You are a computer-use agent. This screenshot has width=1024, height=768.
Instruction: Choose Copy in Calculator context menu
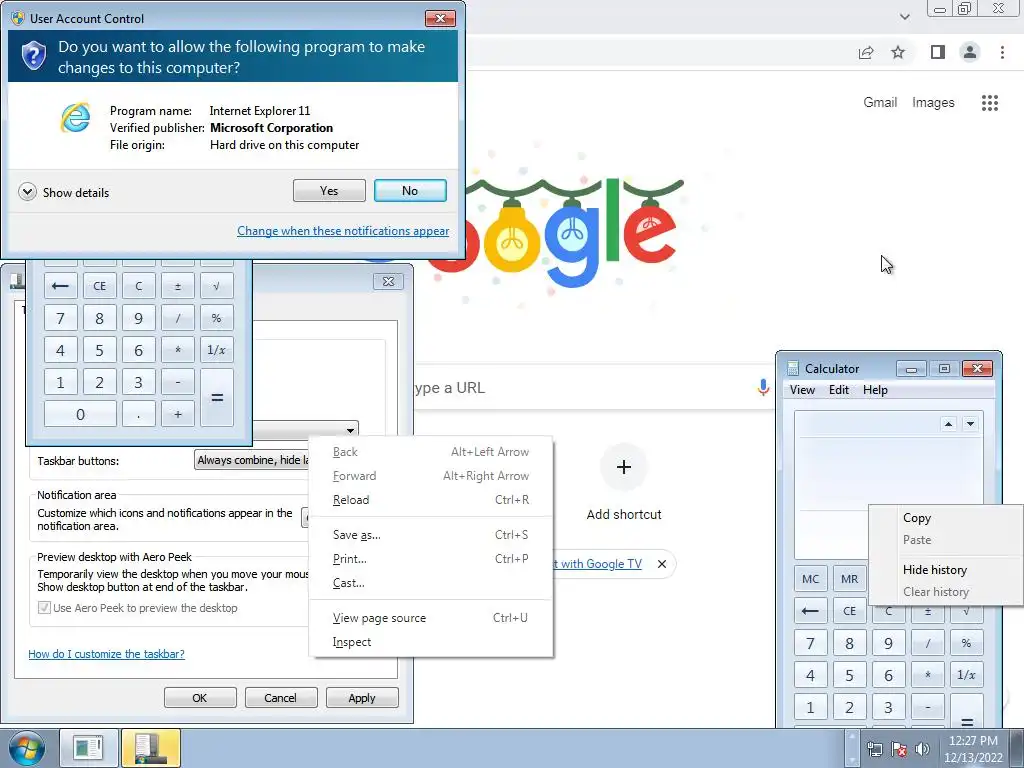(946, 518)
